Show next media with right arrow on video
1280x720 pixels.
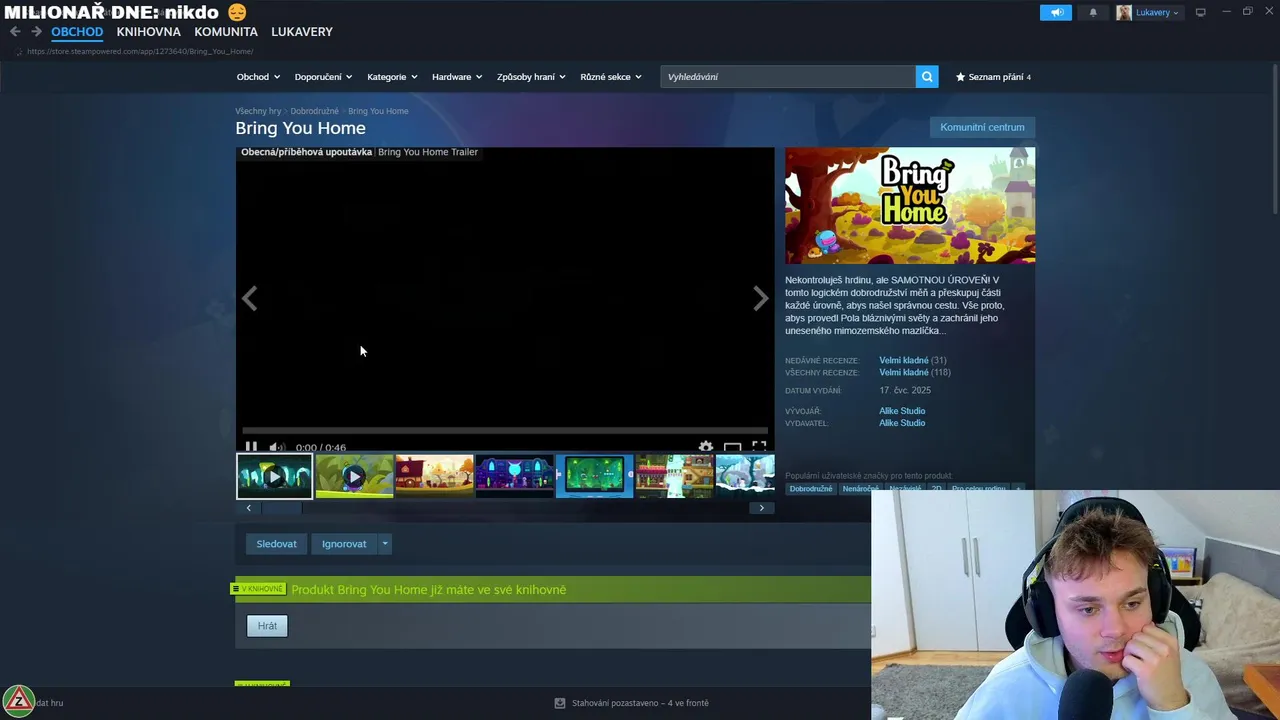[x=761, y=298]
